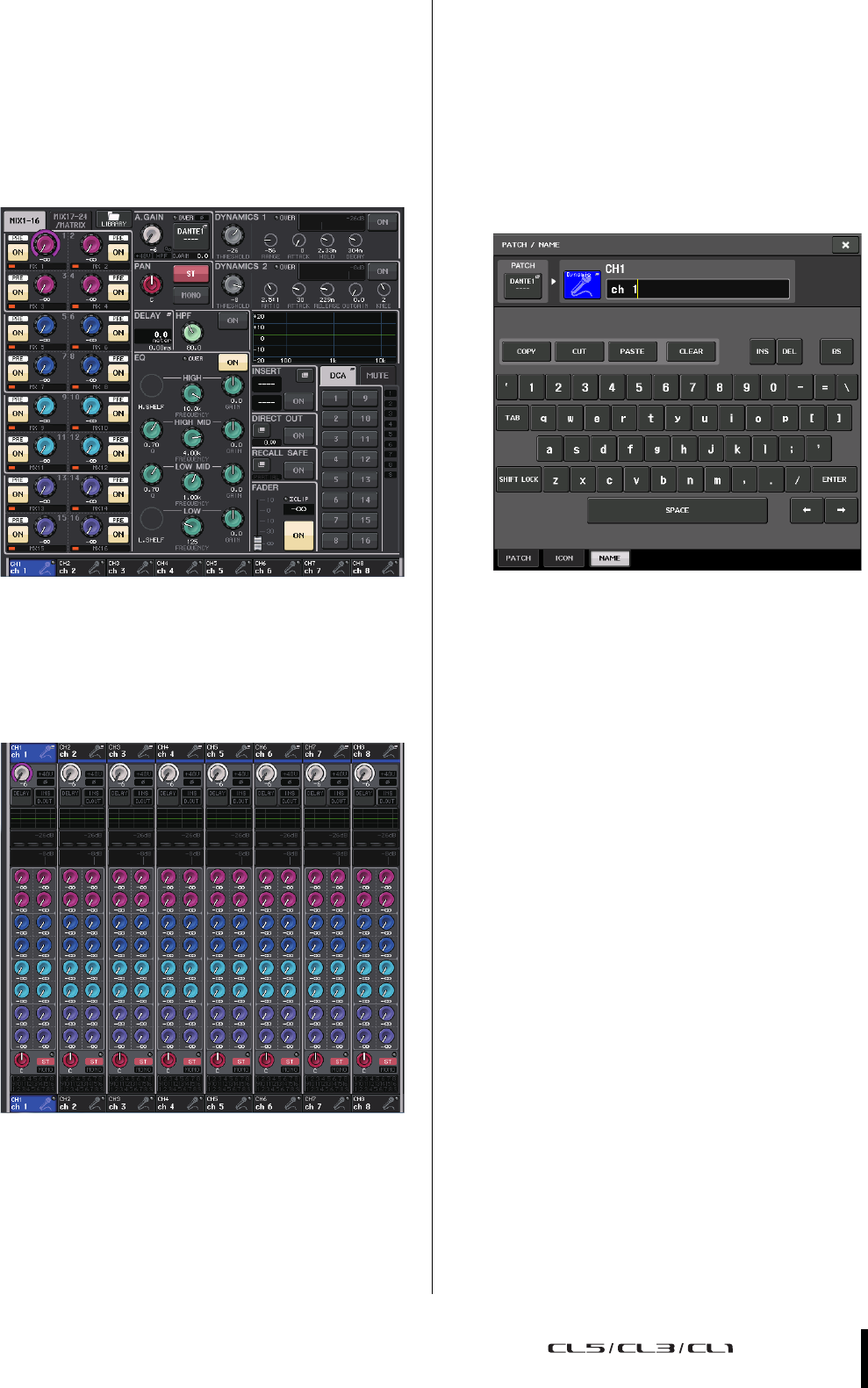The height and width of the screenshot is (1388, 868).
Task: Select the DYNAMICS 2 KNEE knob
Action: tap(384, 289)
